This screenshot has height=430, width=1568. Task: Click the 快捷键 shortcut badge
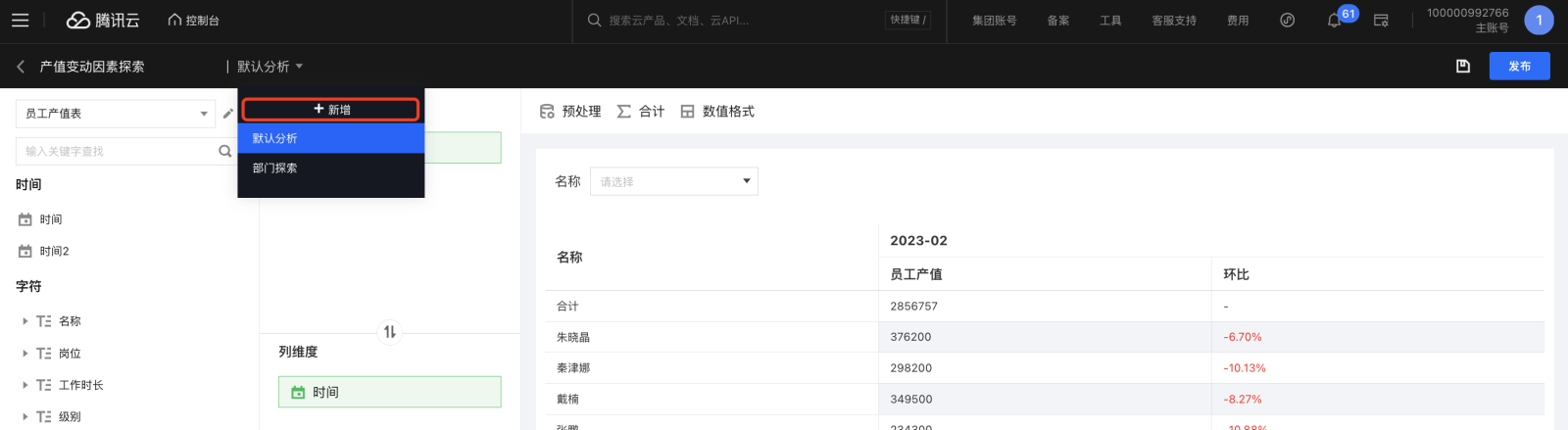tap(907, 20)
